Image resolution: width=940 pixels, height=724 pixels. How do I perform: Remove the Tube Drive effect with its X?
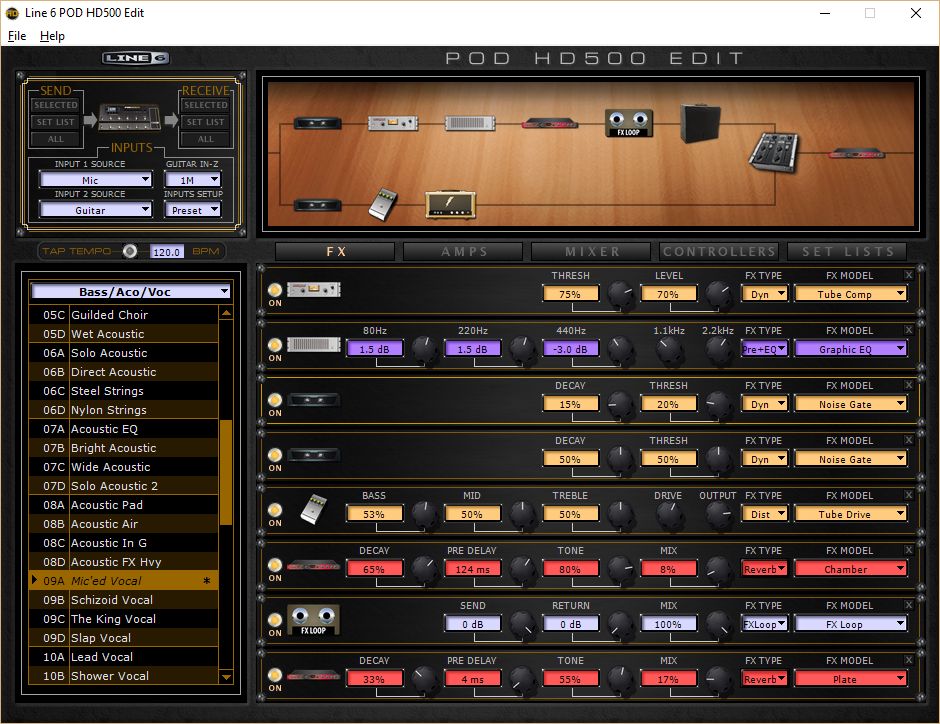(x=909, y=494)
